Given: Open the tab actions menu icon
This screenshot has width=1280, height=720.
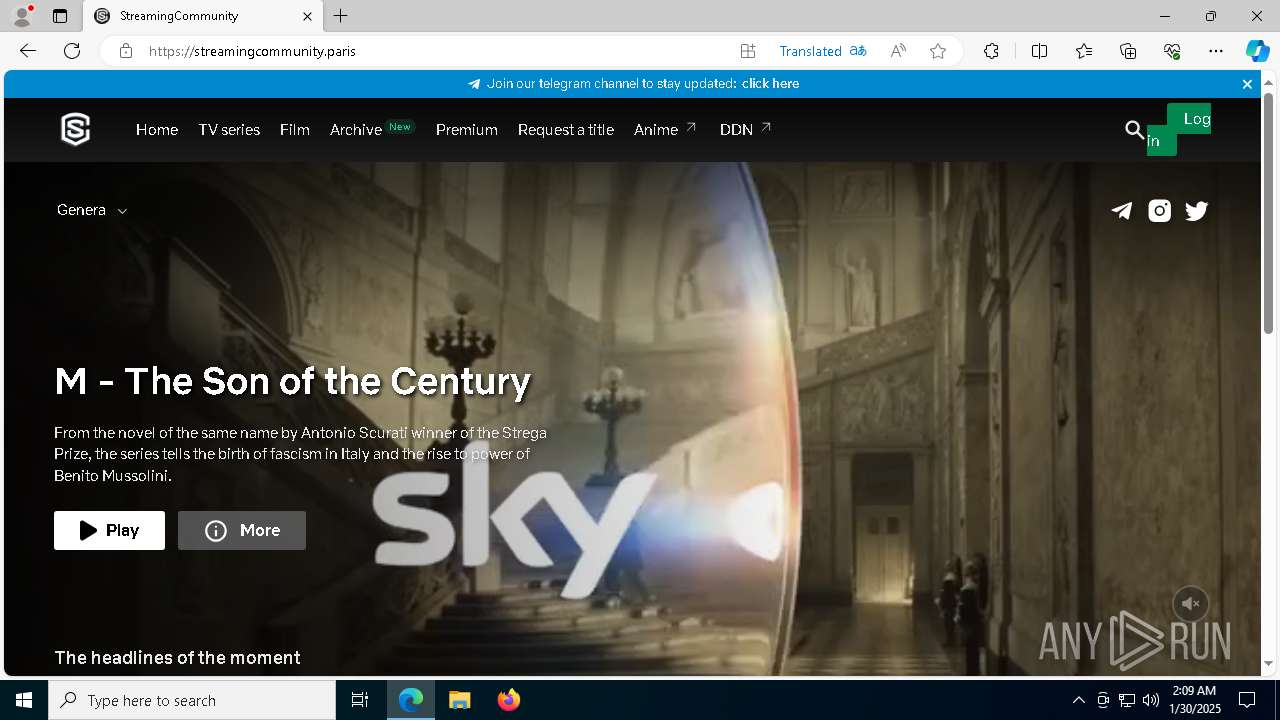Looking at the screenshot, I should tap(60, 16).
